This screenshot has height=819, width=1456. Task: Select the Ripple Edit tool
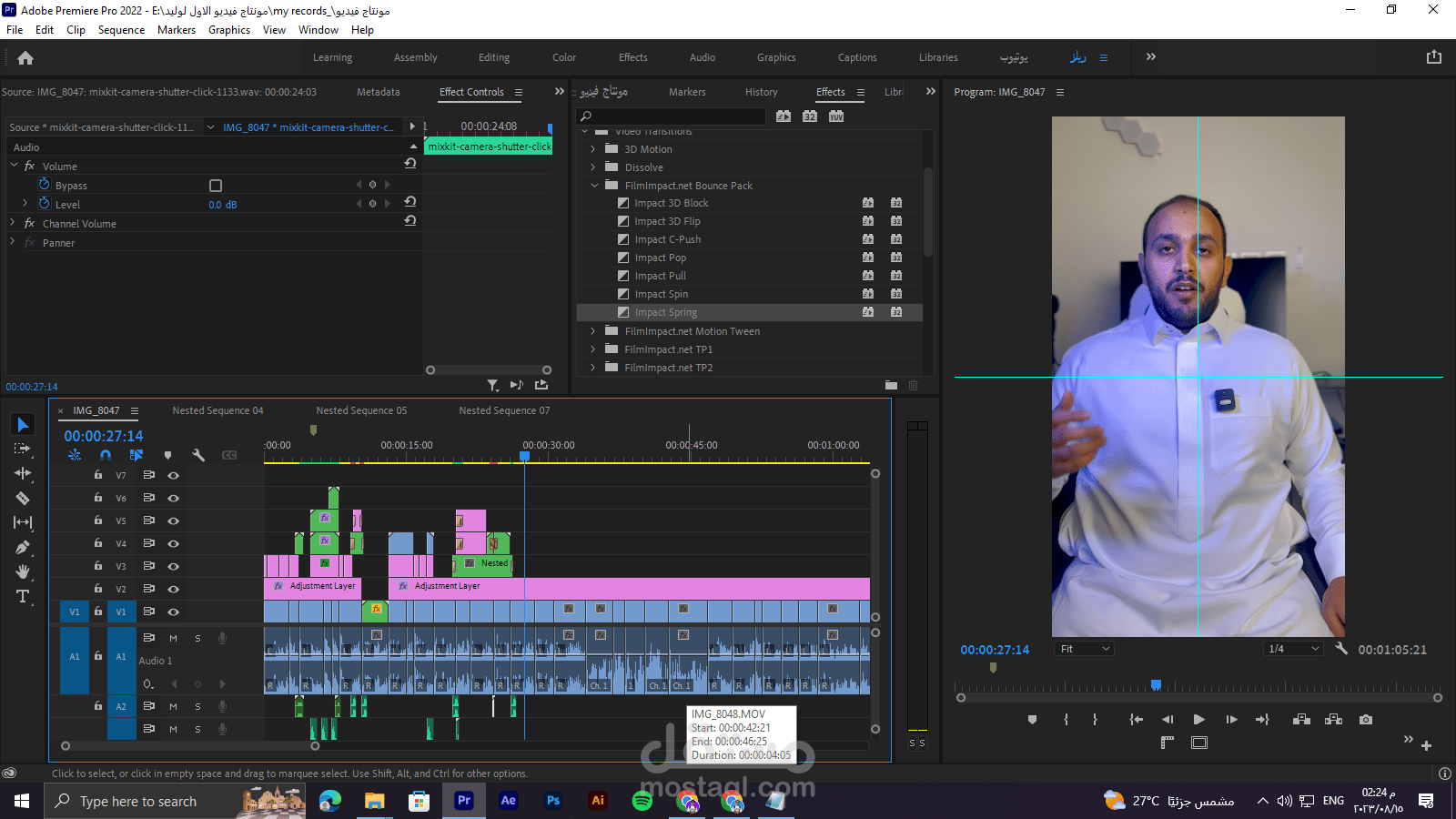(x=23, y=473)
